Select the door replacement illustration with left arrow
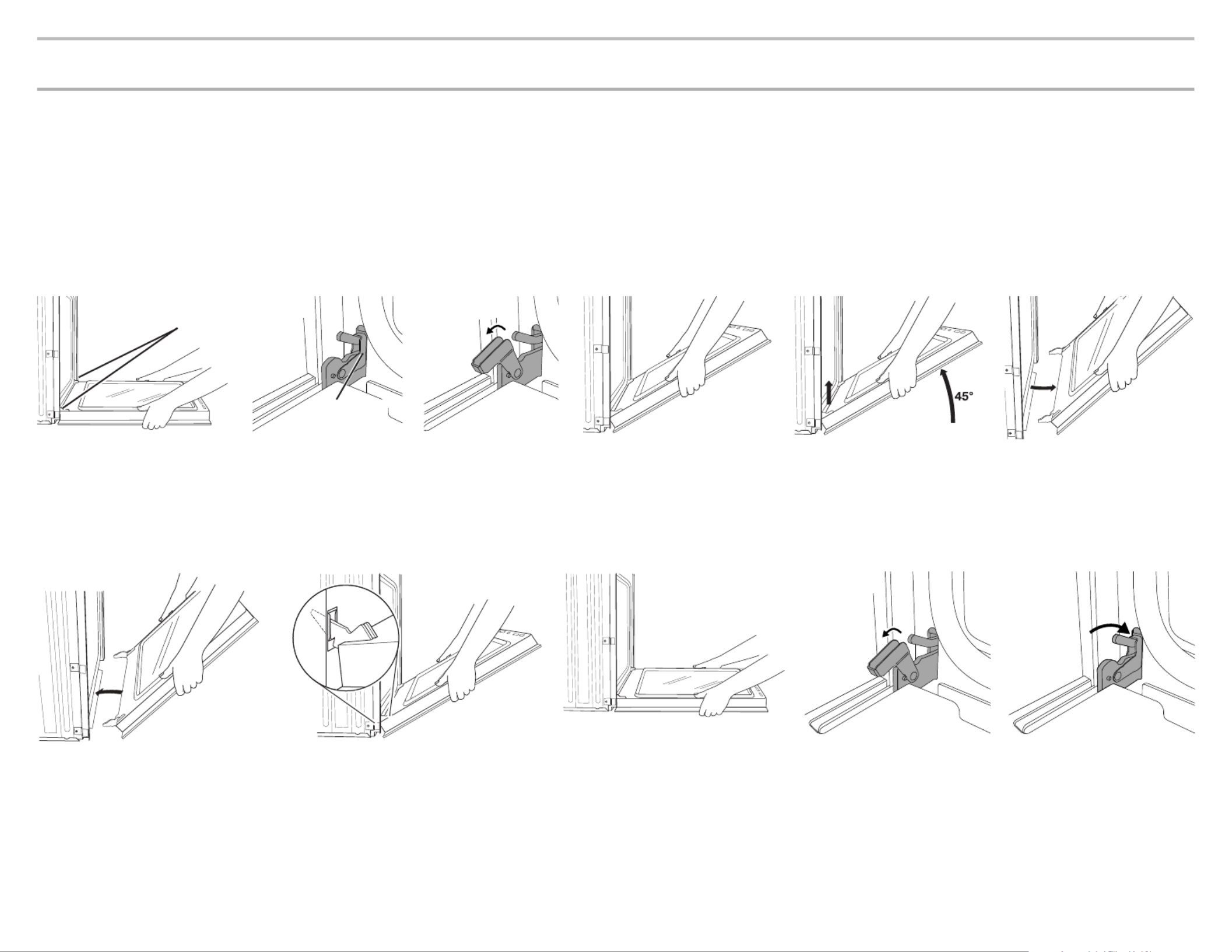The height and width of the screenshot is (952, 1232). pyautogui.click(x=149, y=657)
